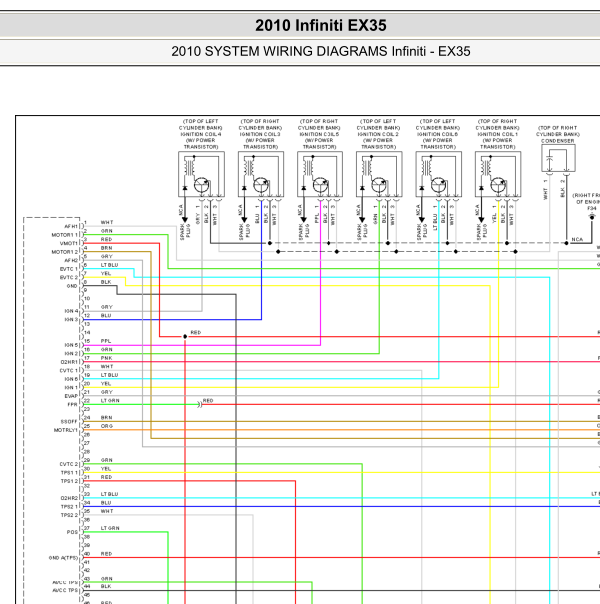Click the Condenser capacitor symbol box

(558, 158)
